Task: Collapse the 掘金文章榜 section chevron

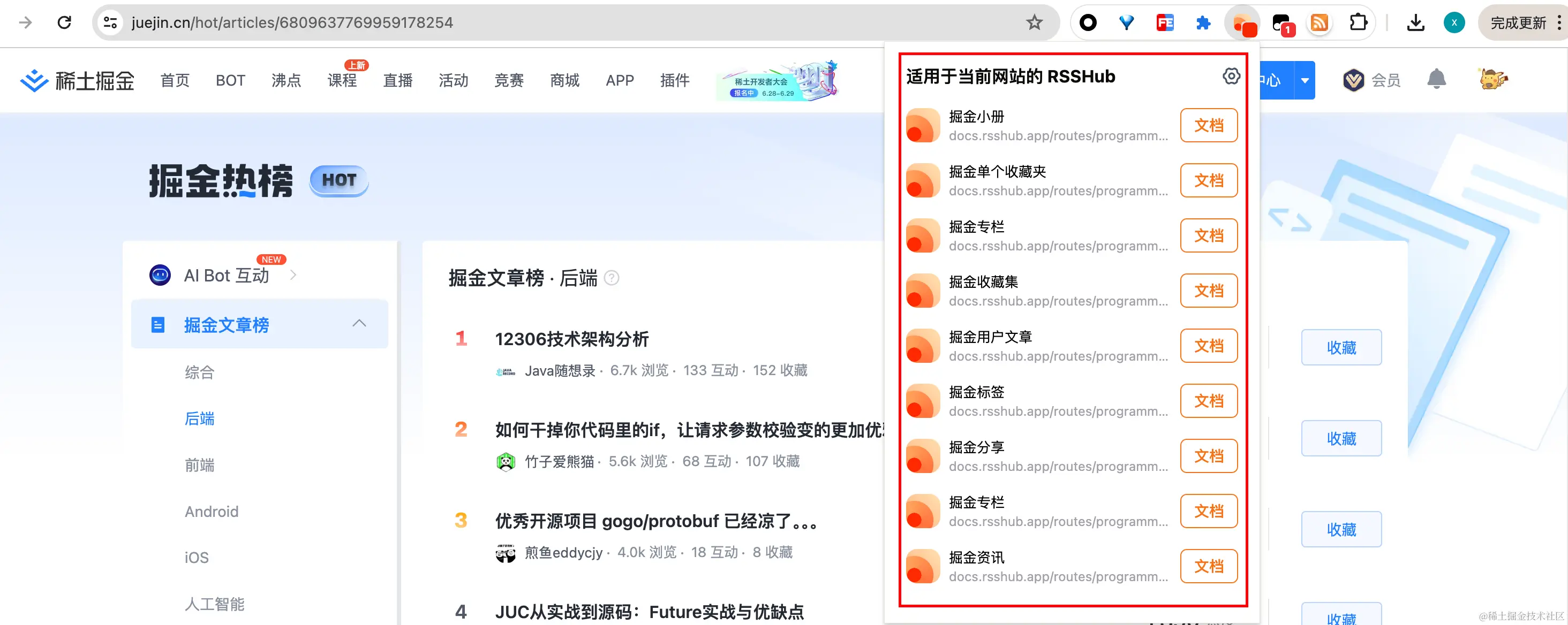Action: coord(359,323)
